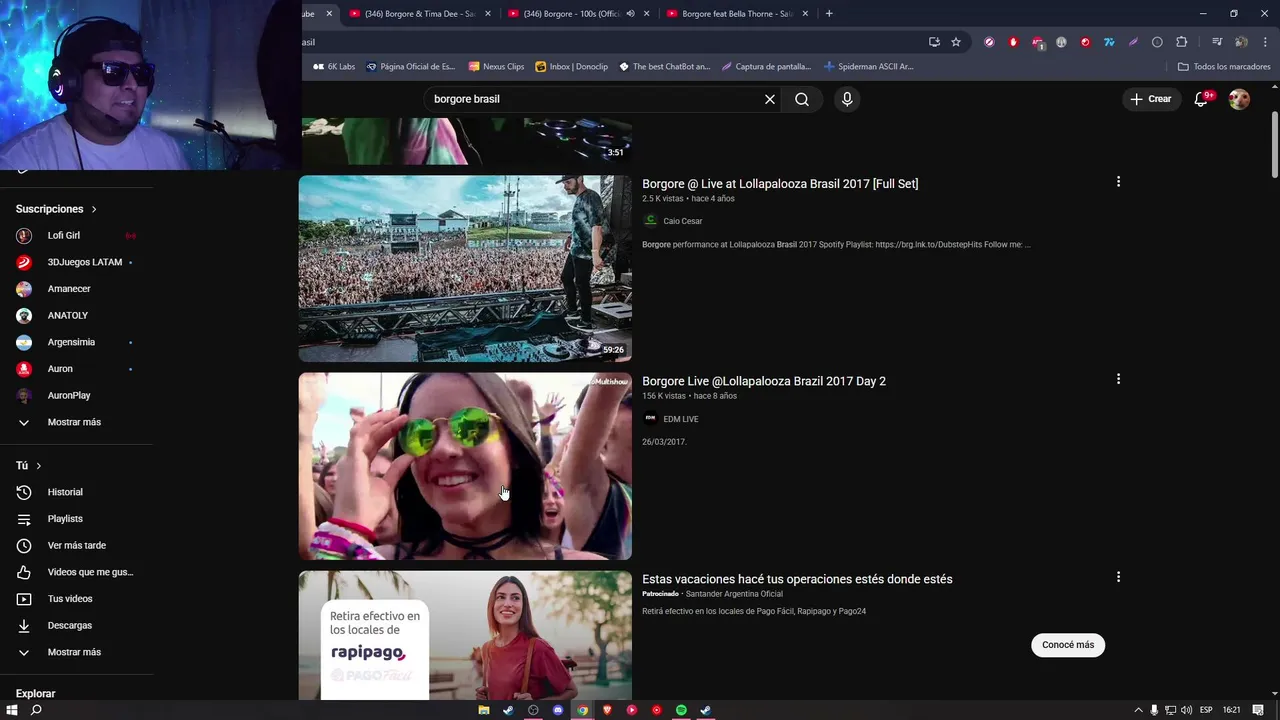This screenshot has height=720, width=1280.
Task: Open the Captura de pantalla bookmark
Action: click(766, 67)
